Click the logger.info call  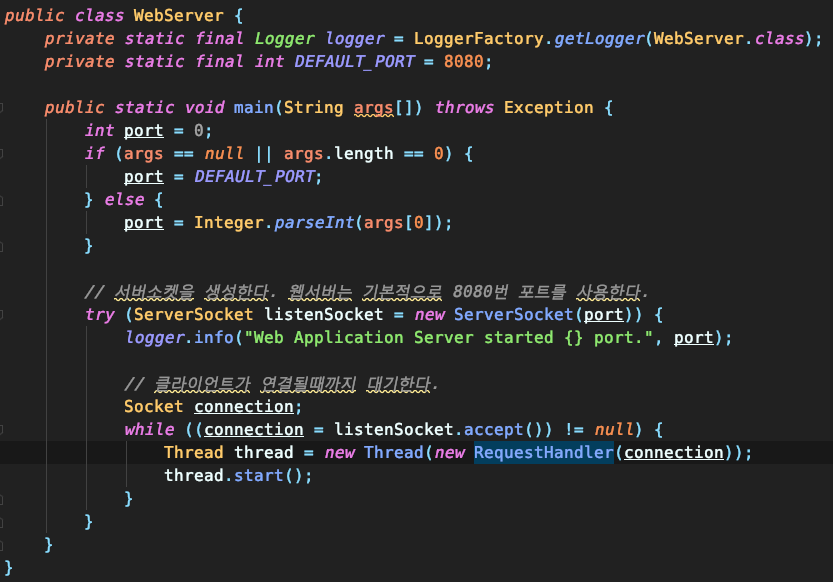[x=179, y=338]
